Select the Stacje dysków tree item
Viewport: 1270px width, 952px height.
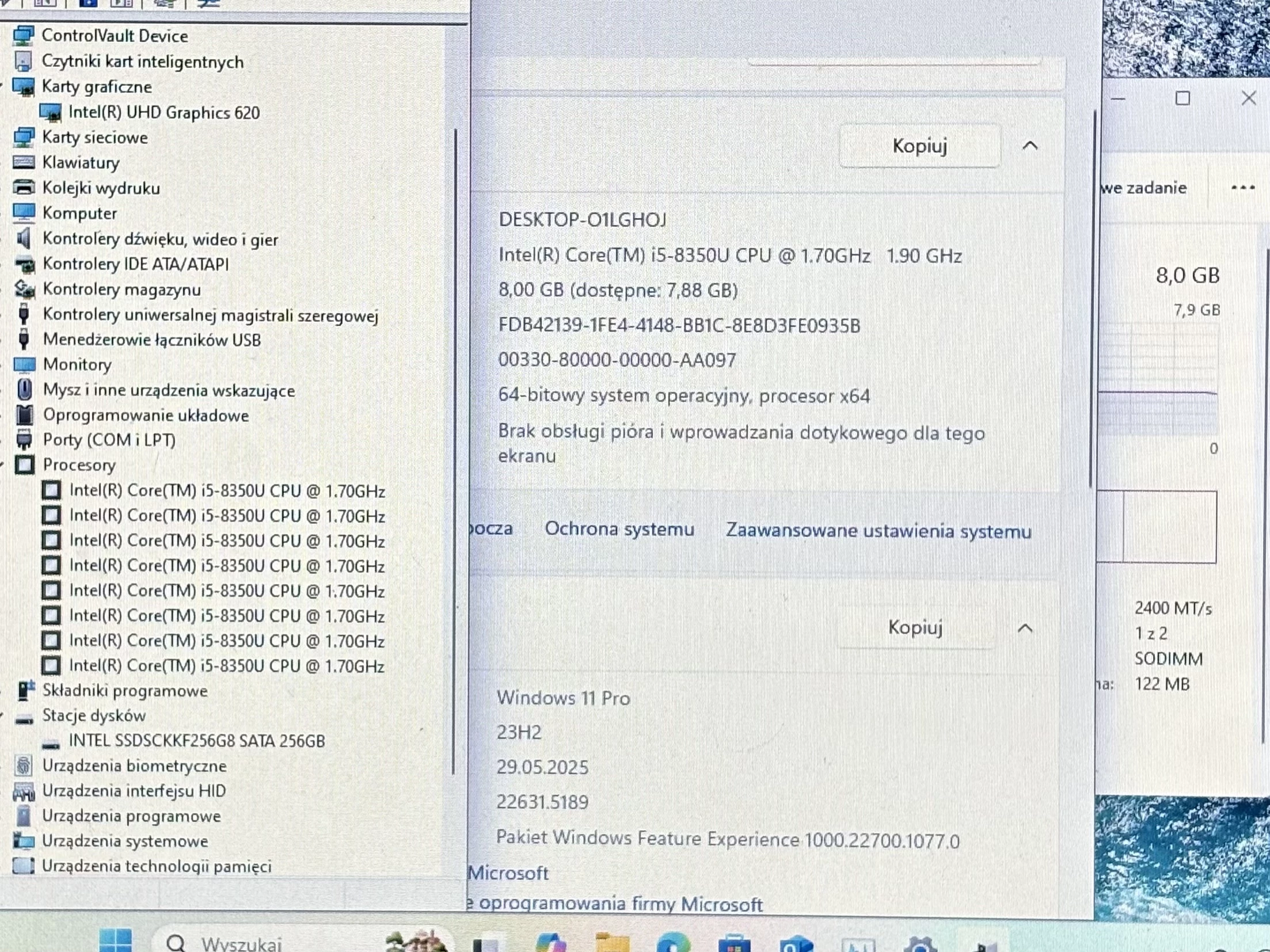tap(94, 715)
